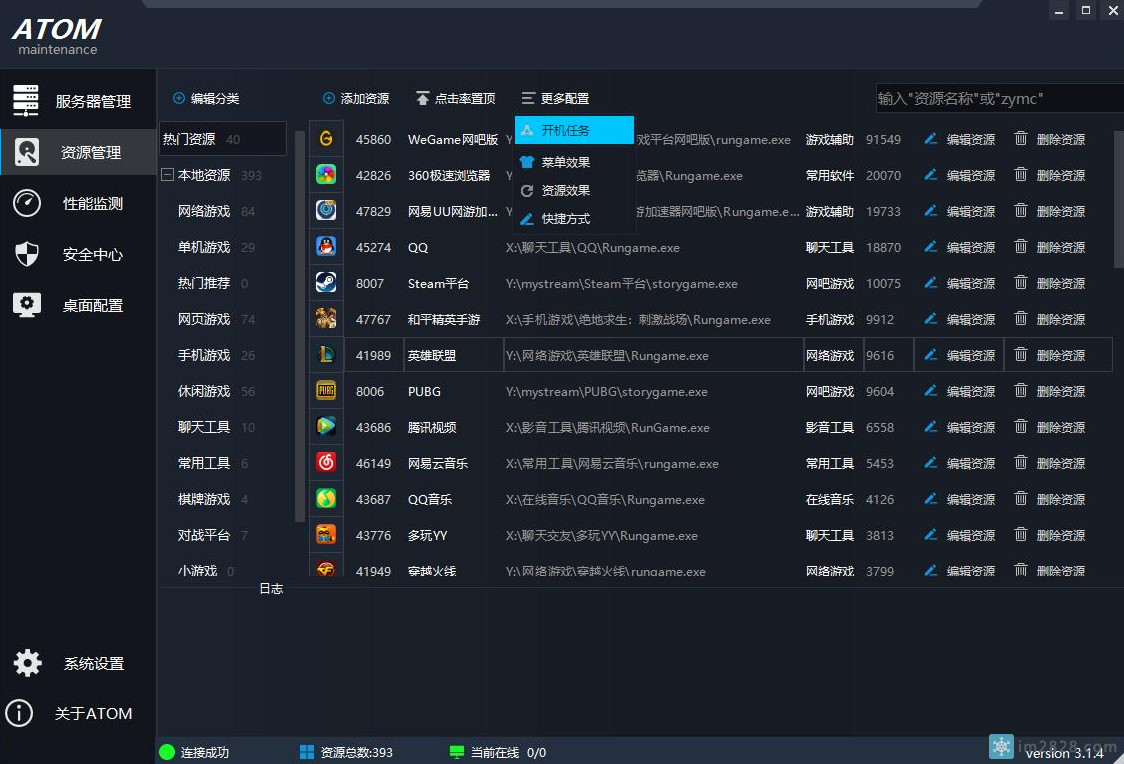
Task: Open the 更多配置 dropdown
Action: pos(556,98)
